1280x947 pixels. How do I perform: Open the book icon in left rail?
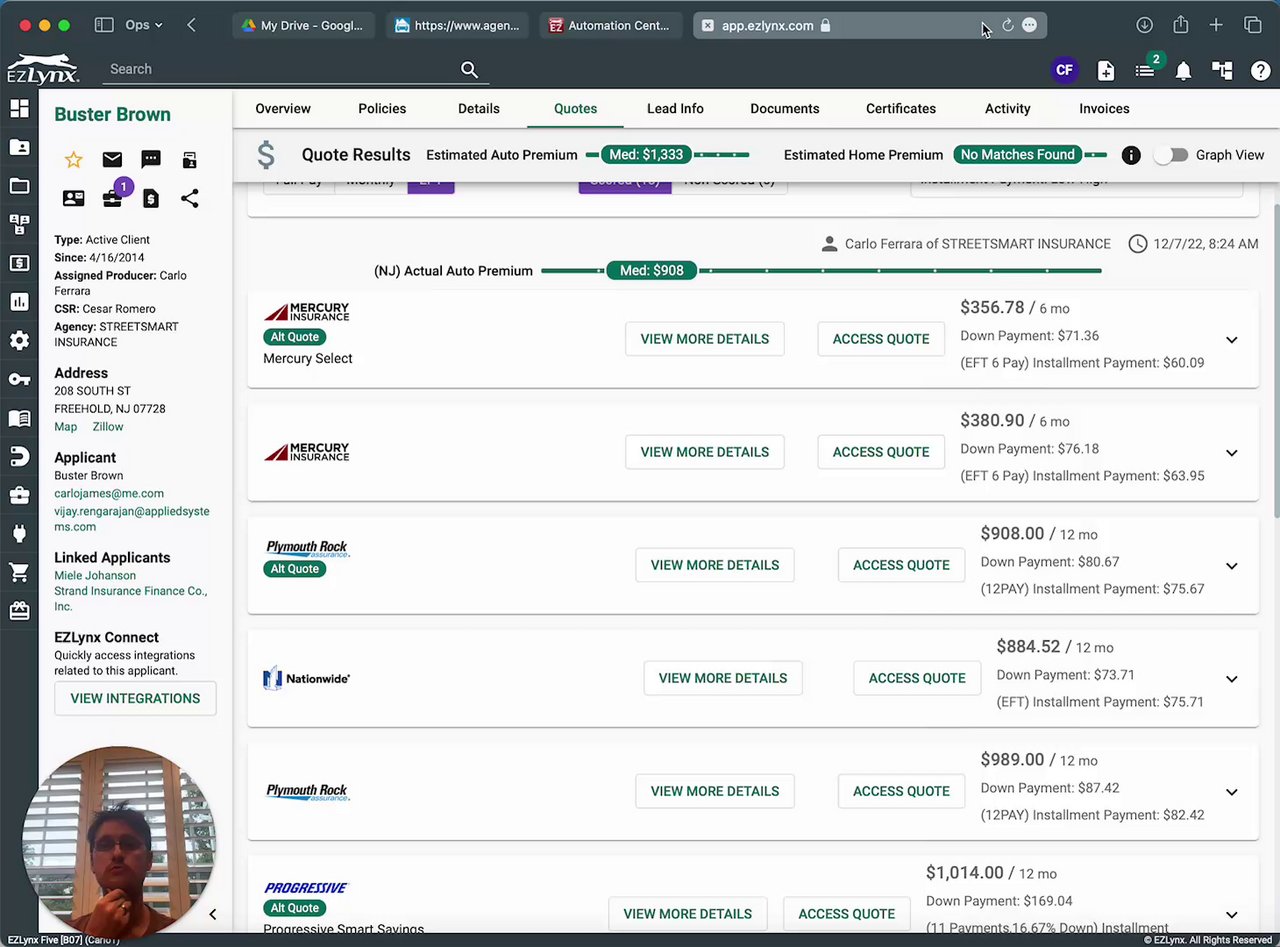pos(19,418)
